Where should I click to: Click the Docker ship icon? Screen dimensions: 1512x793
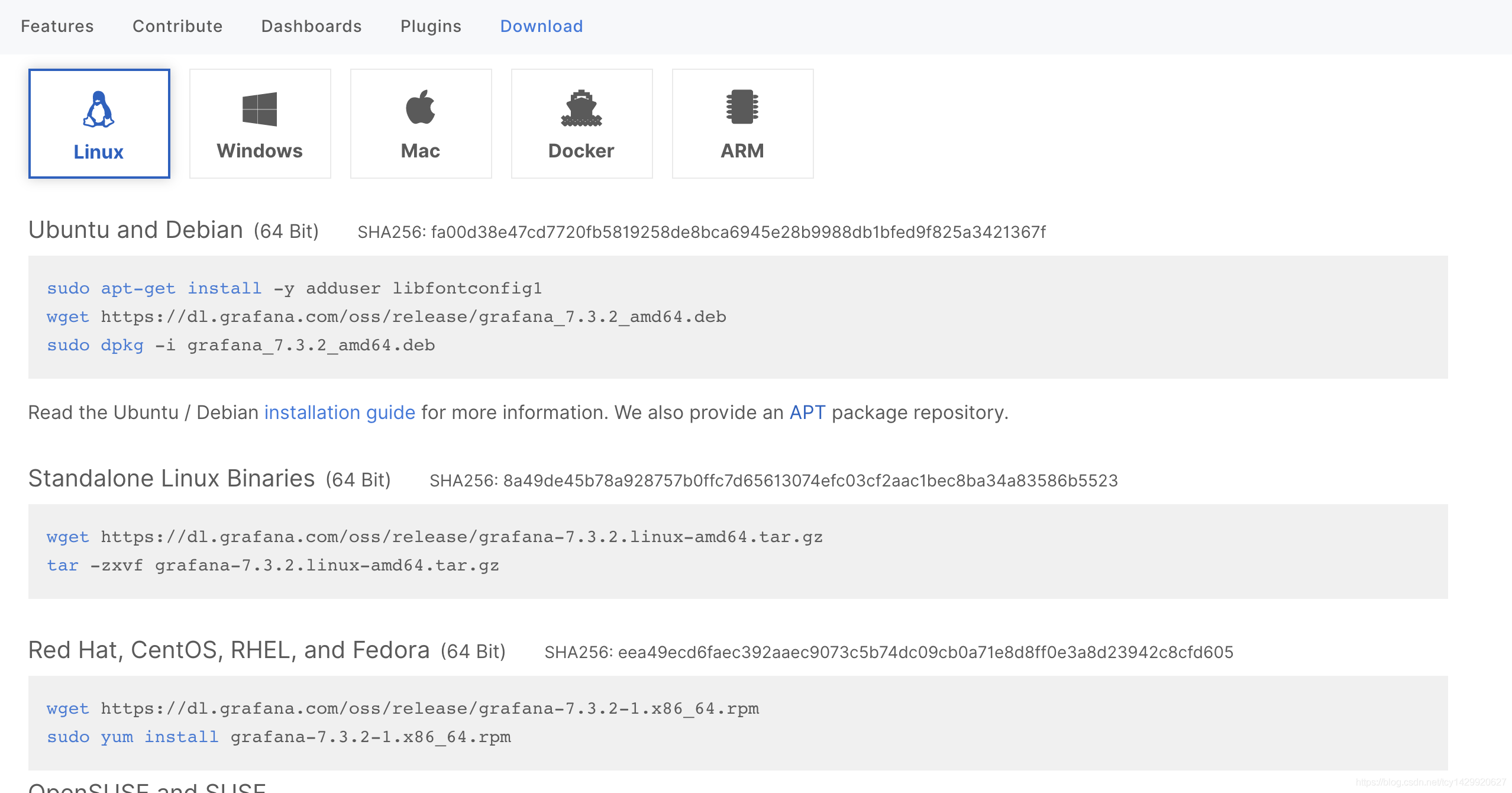coord(581,108)
